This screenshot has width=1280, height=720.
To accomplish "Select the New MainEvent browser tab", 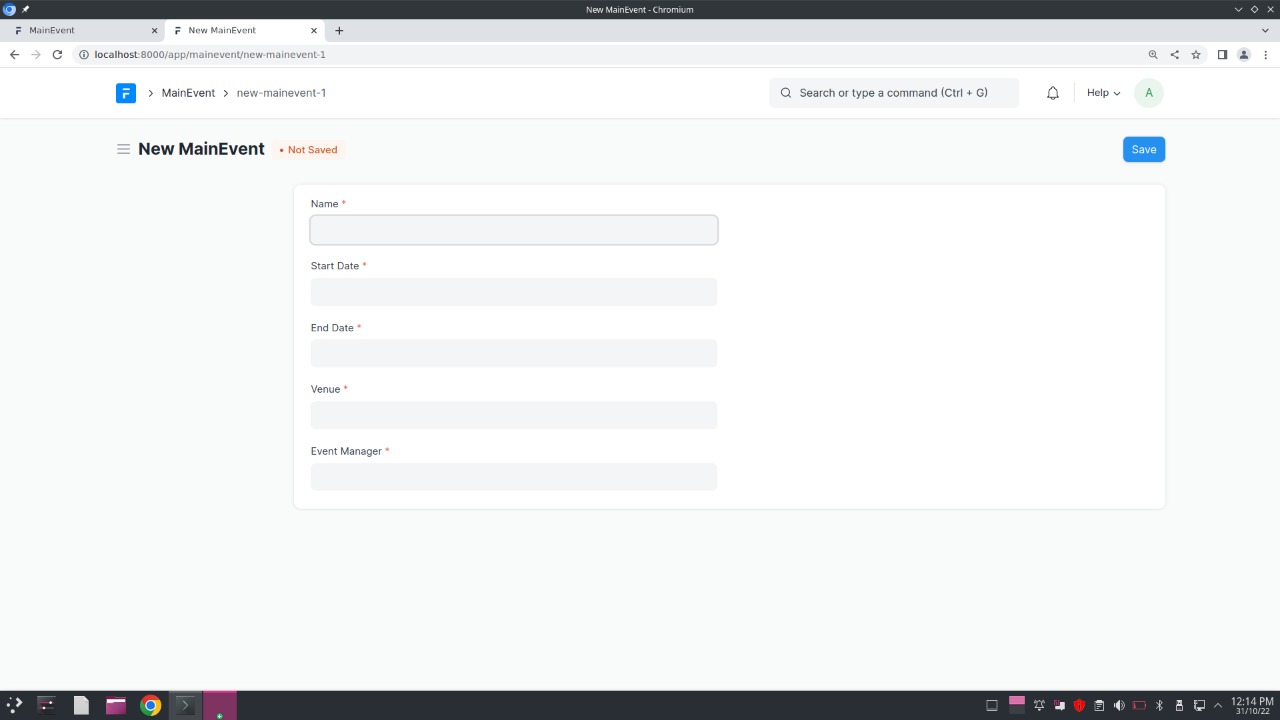I will pos(244,31).
